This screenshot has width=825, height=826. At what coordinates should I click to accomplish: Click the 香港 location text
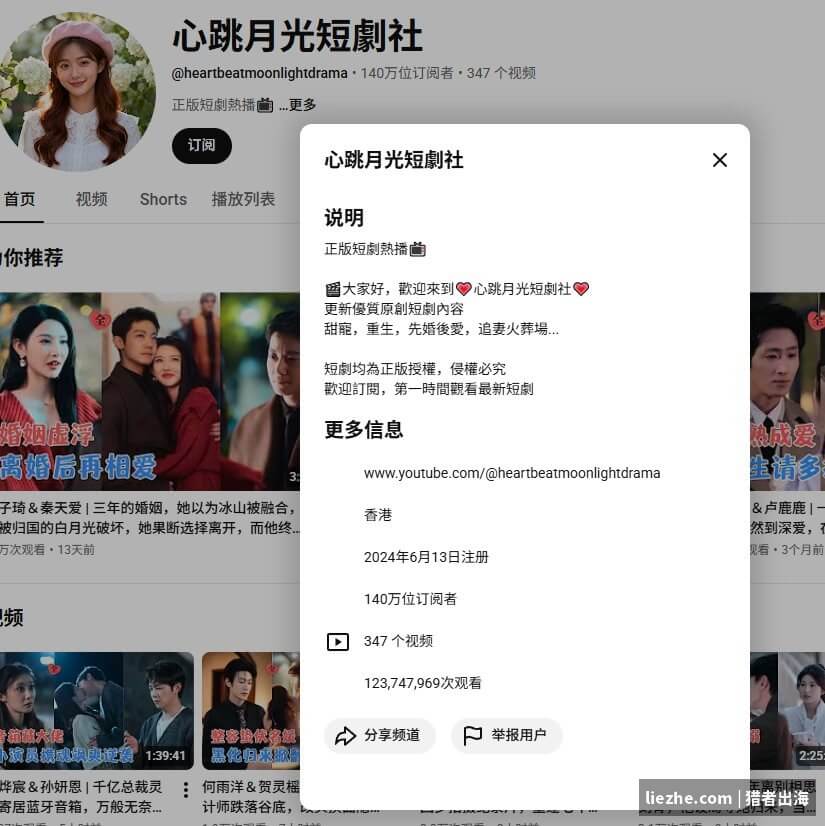pyautogui.click(x=378, y=515)
